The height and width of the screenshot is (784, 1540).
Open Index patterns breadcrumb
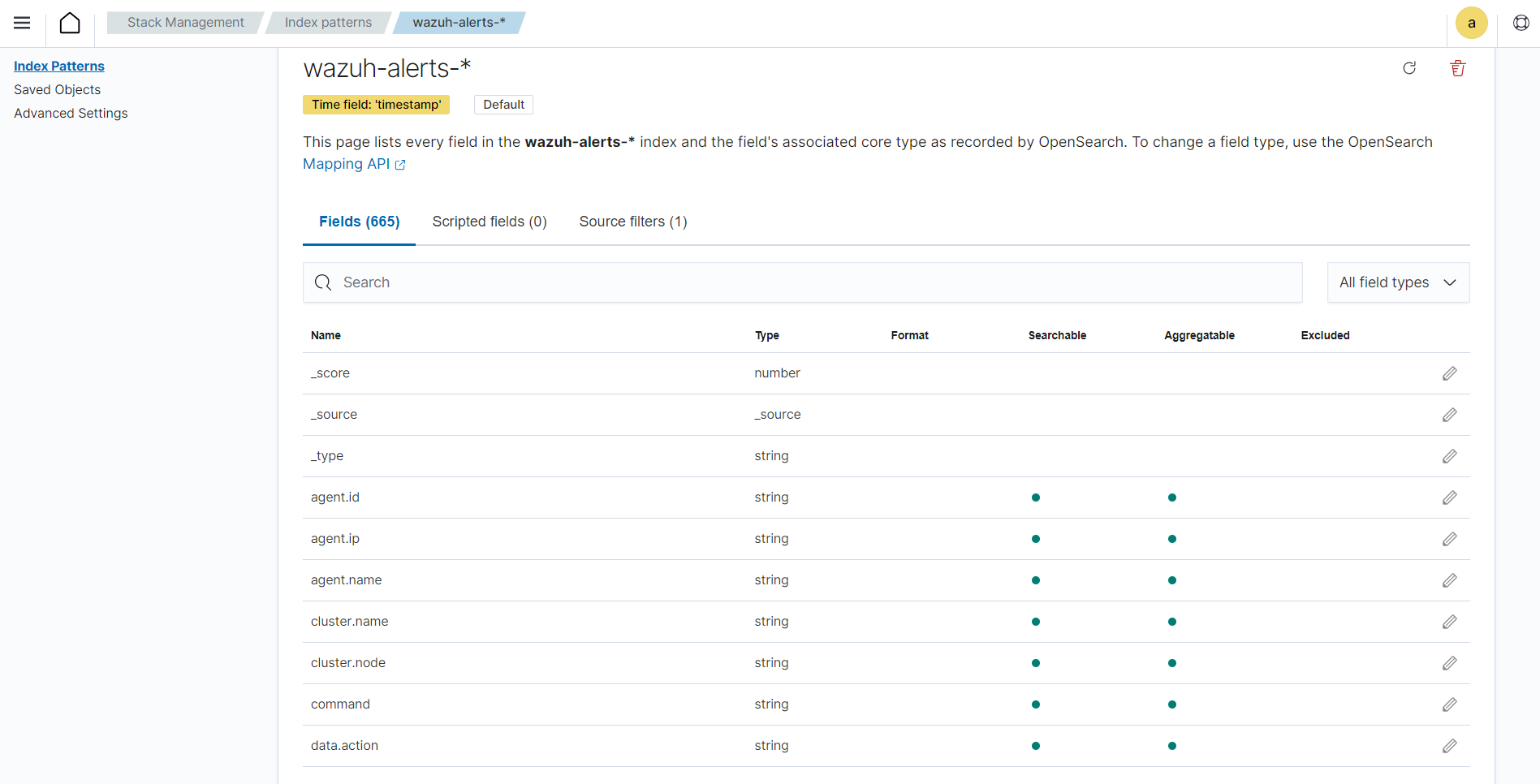pos(328,23)
